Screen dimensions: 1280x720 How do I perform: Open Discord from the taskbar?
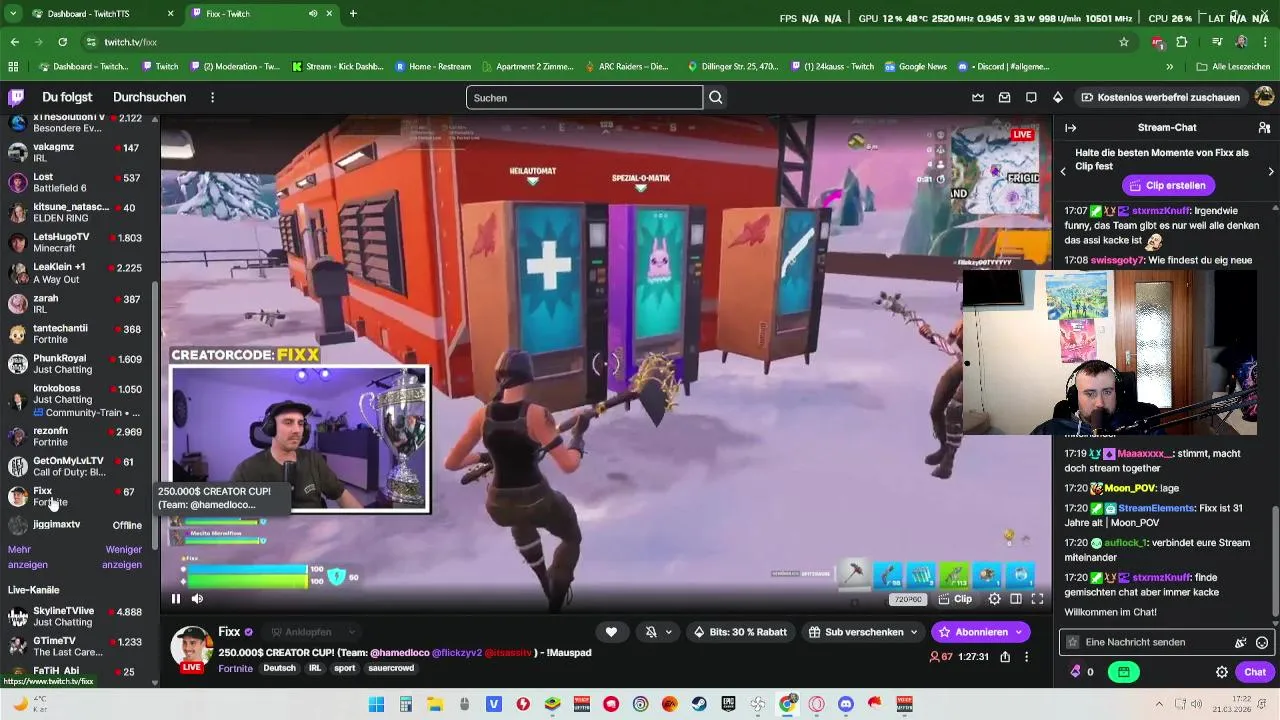click(846, 704)
